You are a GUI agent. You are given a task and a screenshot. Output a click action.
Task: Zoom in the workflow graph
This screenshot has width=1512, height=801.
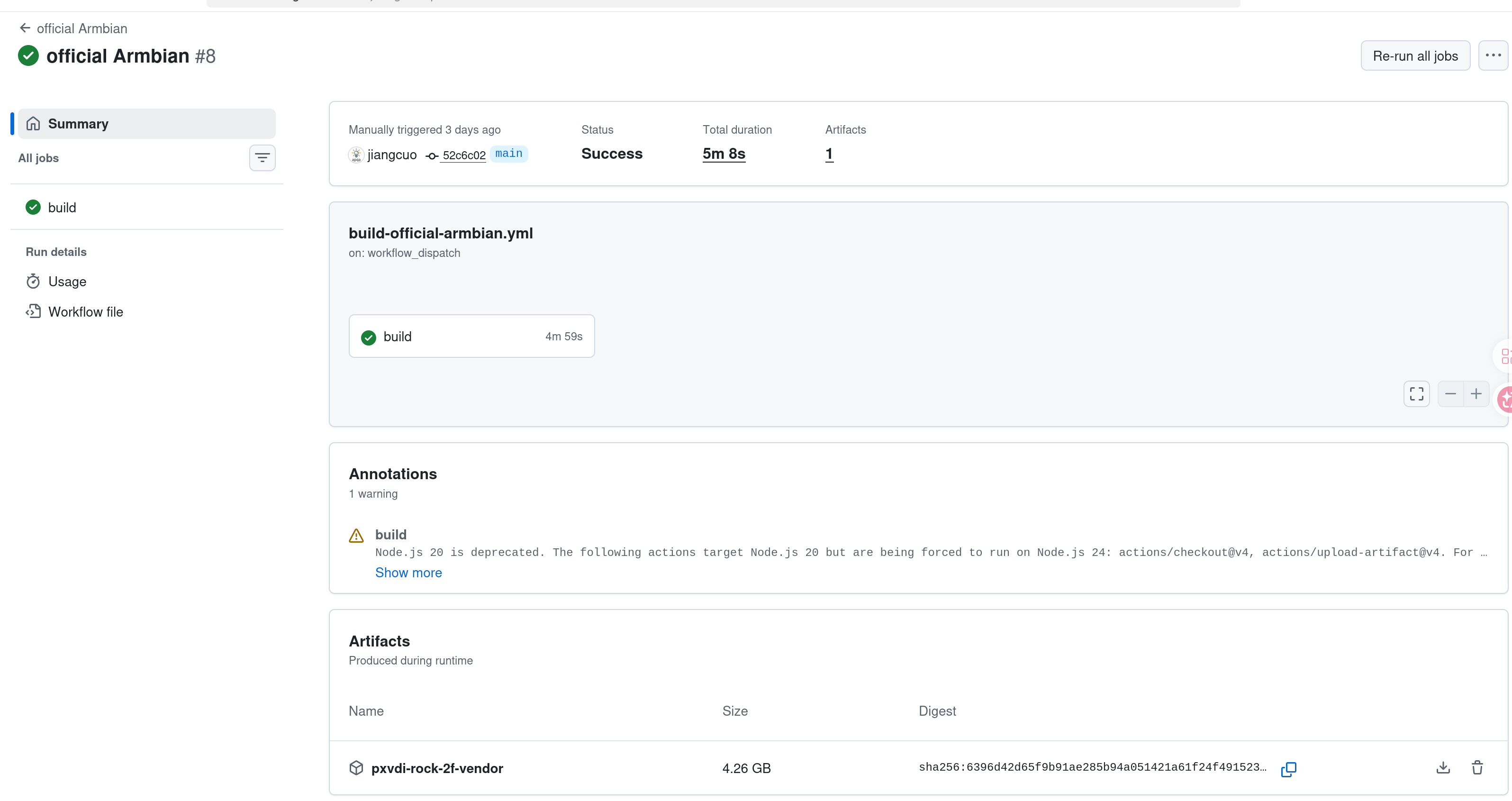[1476, 393]
